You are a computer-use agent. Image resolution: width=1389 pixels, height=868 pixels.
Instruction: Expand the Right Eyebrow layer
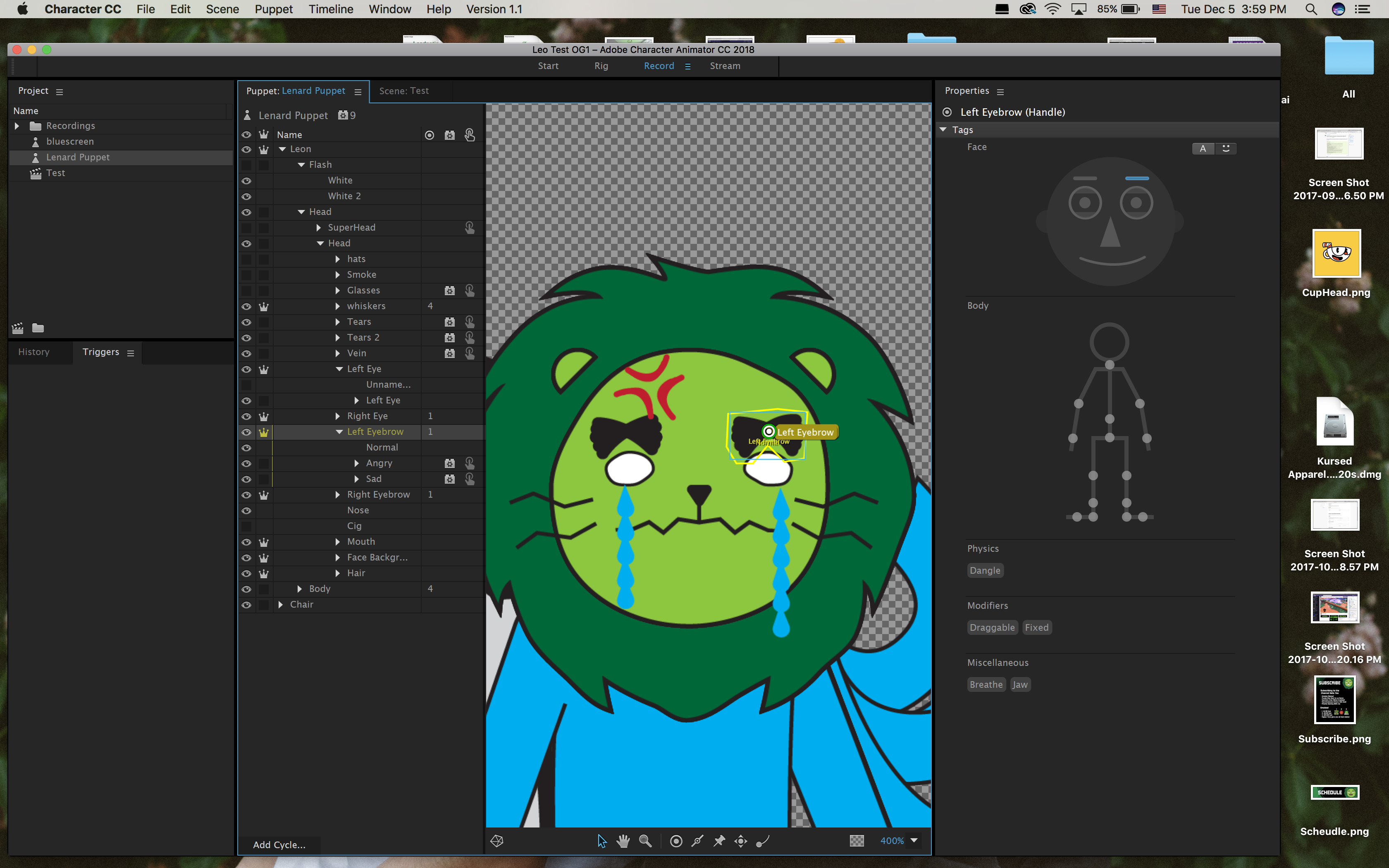pos(339,494)
